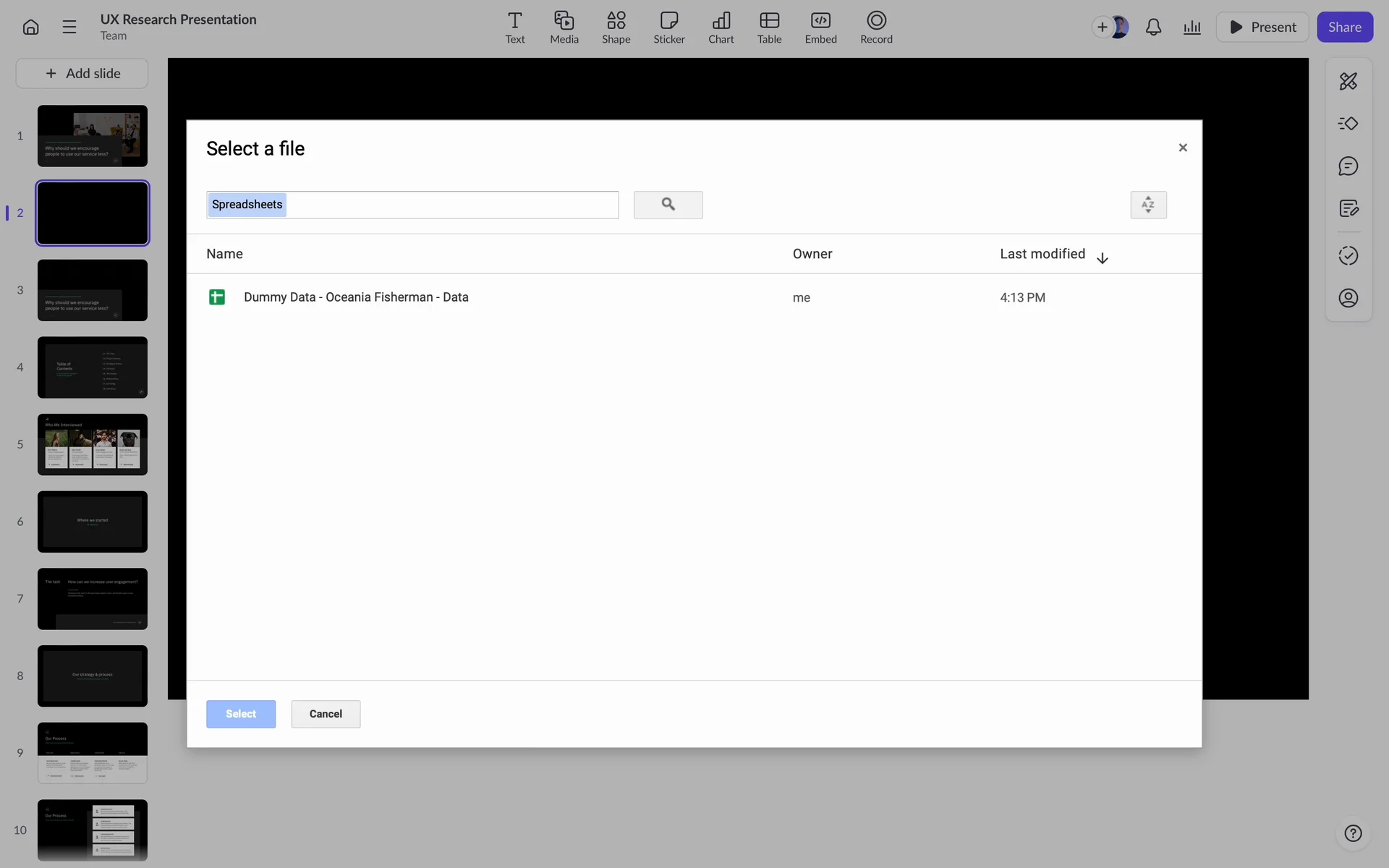Click the search magnifier button

click(668, 205)
